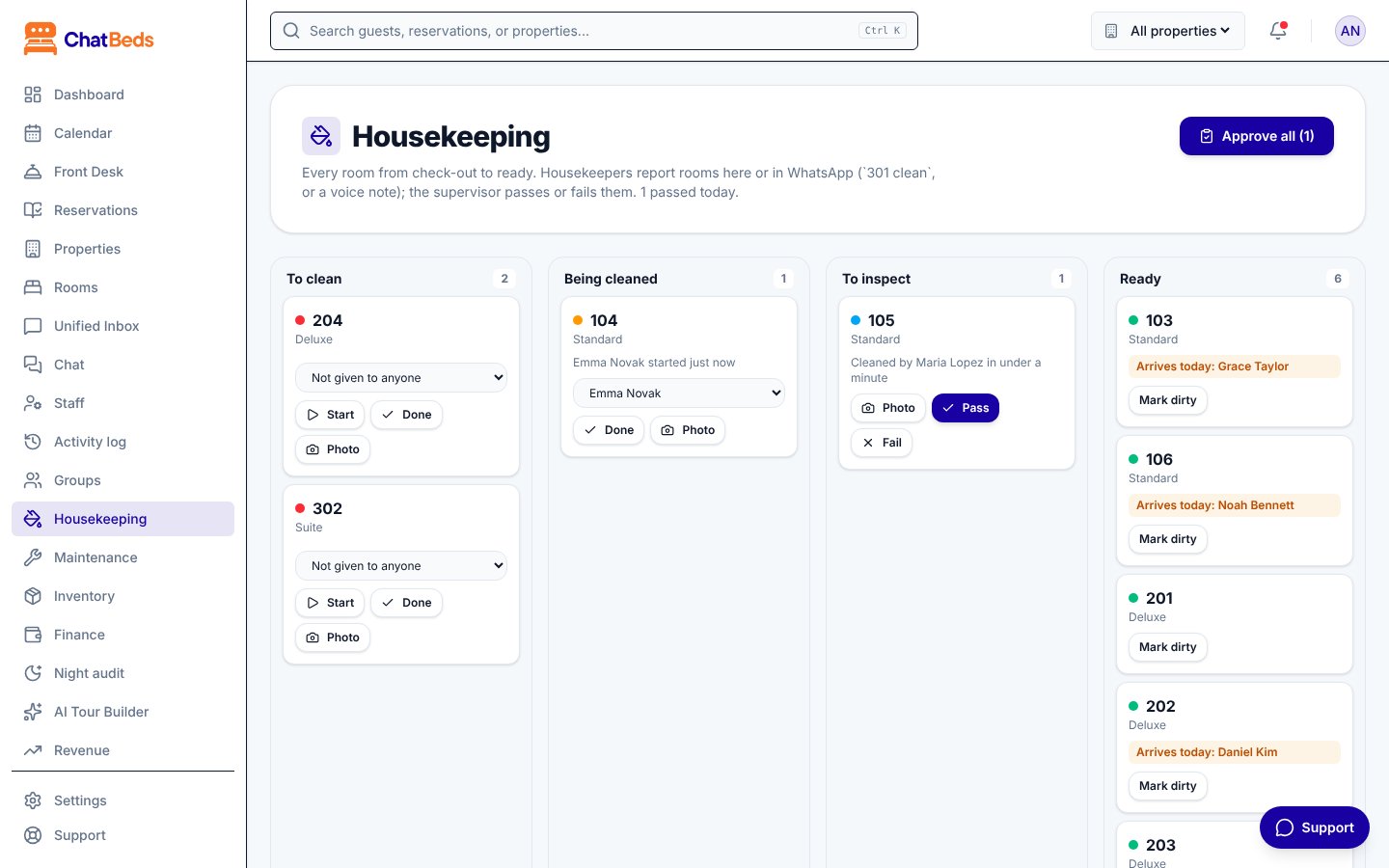Click the Calendar icon in sidebar
The image size is (1389, 868).
[x=33, y=133]
